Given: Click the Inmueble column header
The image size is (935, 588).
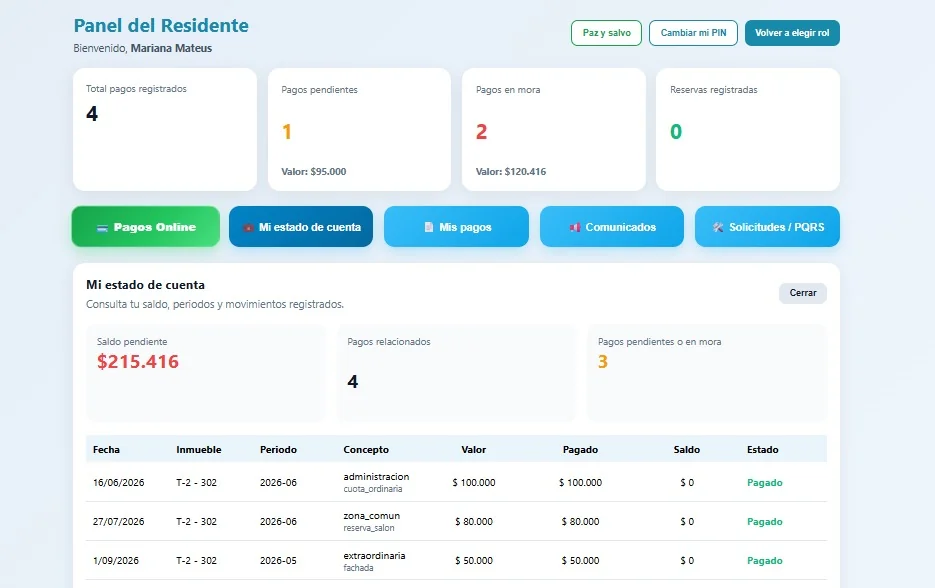Looking at the screenshot, I should 199,450.
